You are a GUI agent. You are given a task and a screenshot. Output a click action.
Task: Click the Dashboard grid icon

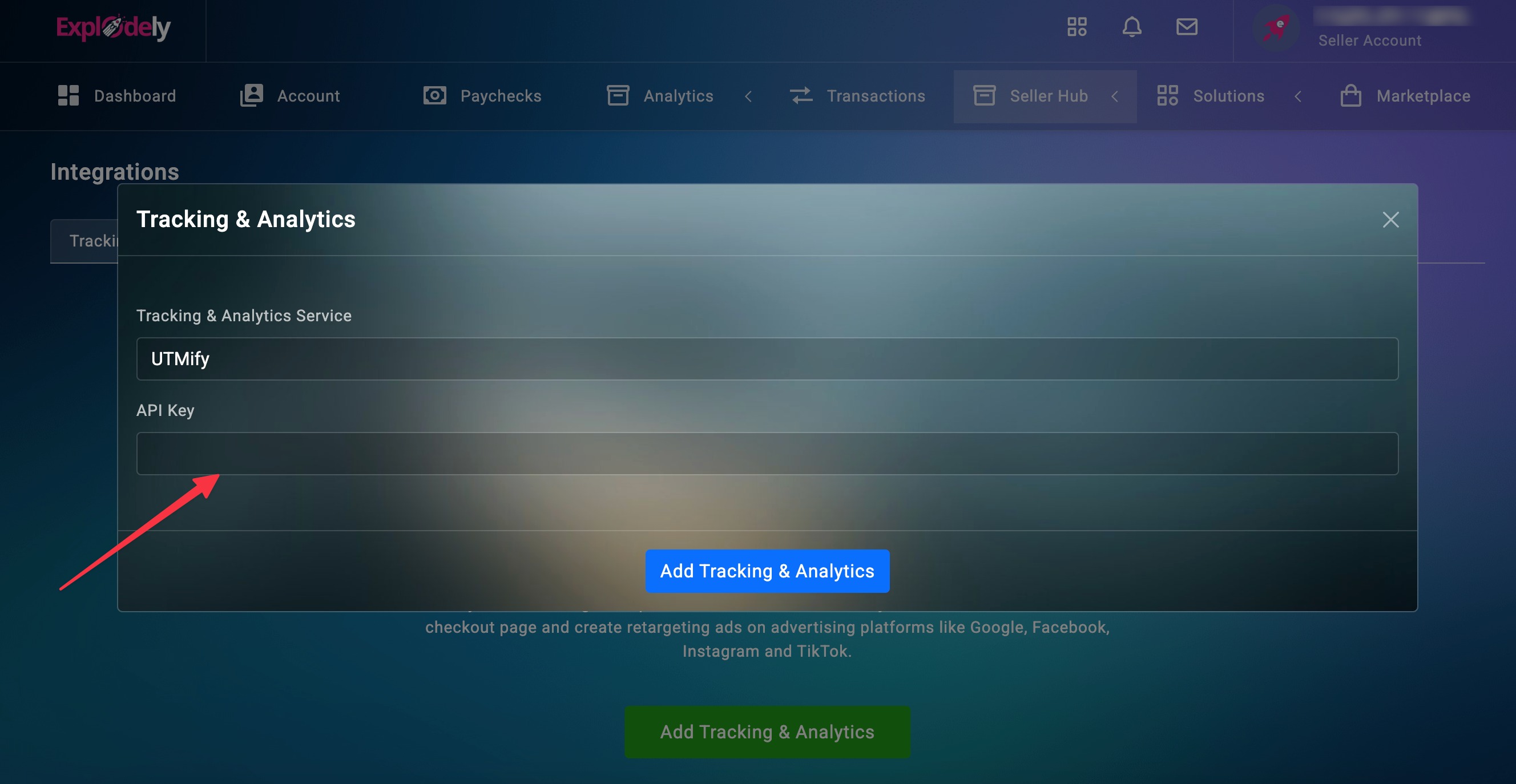coord(68,96)
